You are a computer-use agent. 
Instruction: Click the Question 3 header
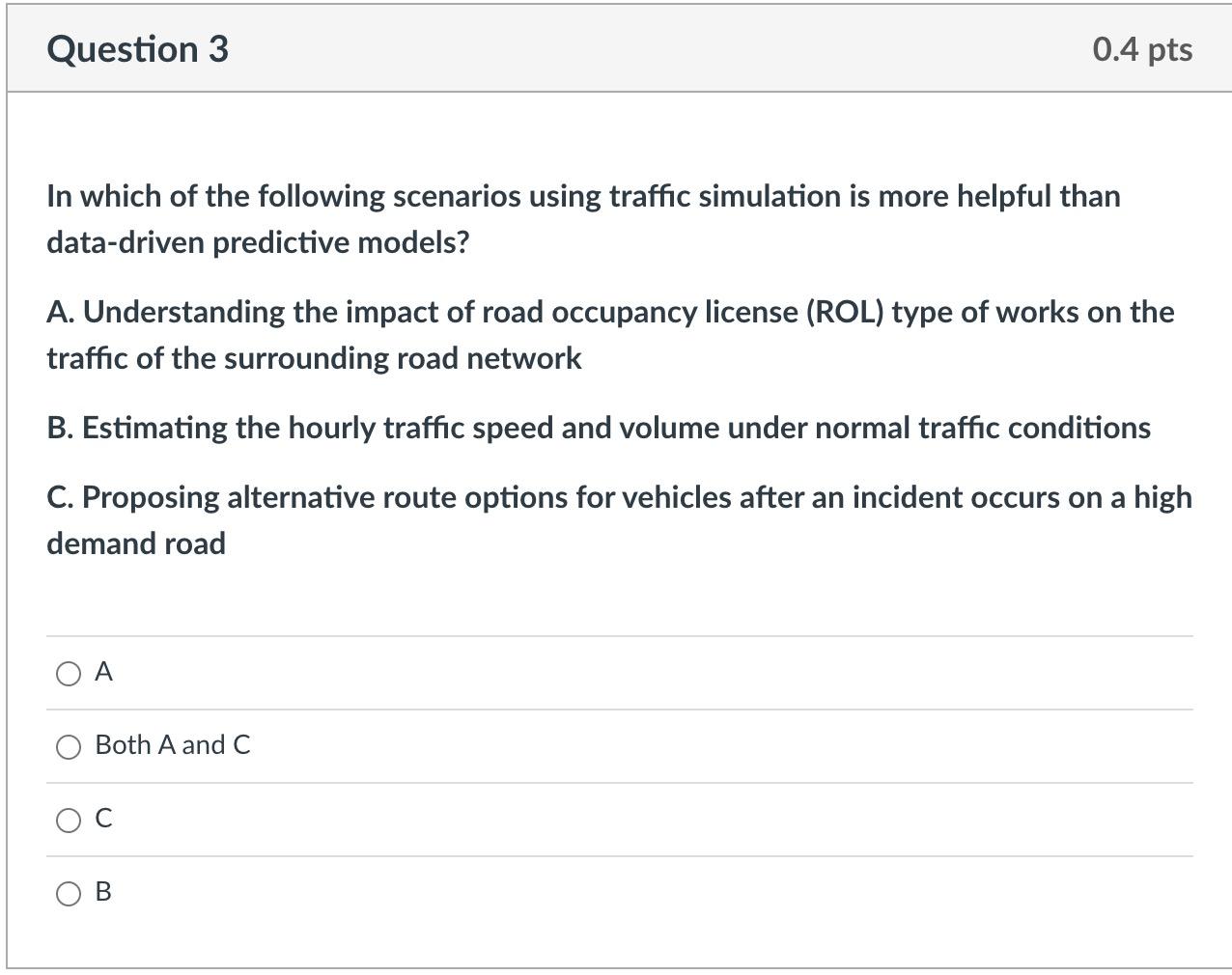138,47
